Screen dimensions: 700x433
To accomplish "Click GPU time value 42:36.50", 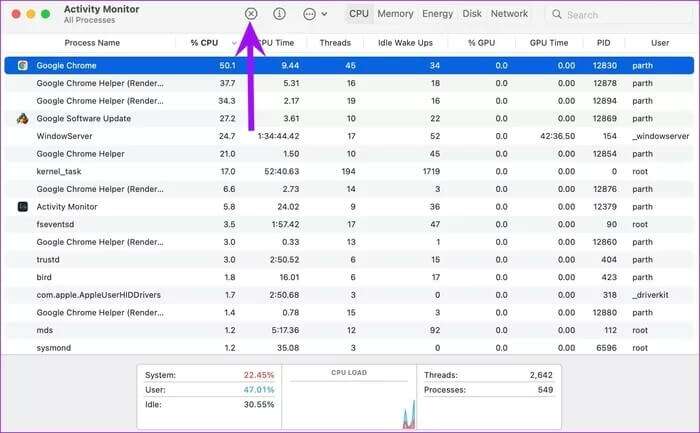I will [558, 136].
